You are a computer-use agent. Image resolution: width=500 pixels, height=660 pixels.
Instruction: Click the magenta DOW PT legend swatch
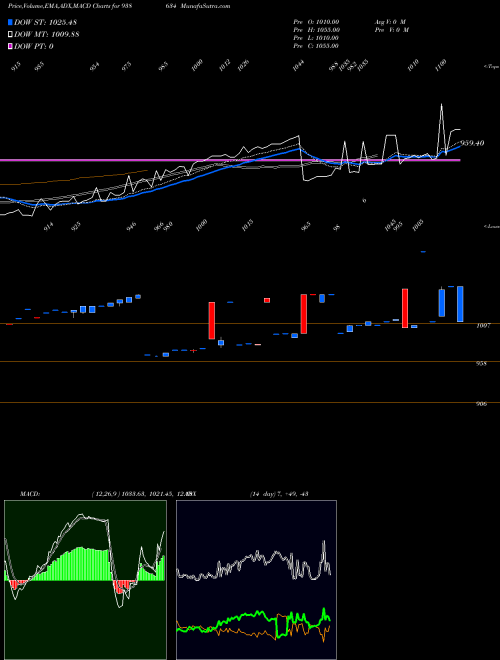coord(10,46)
